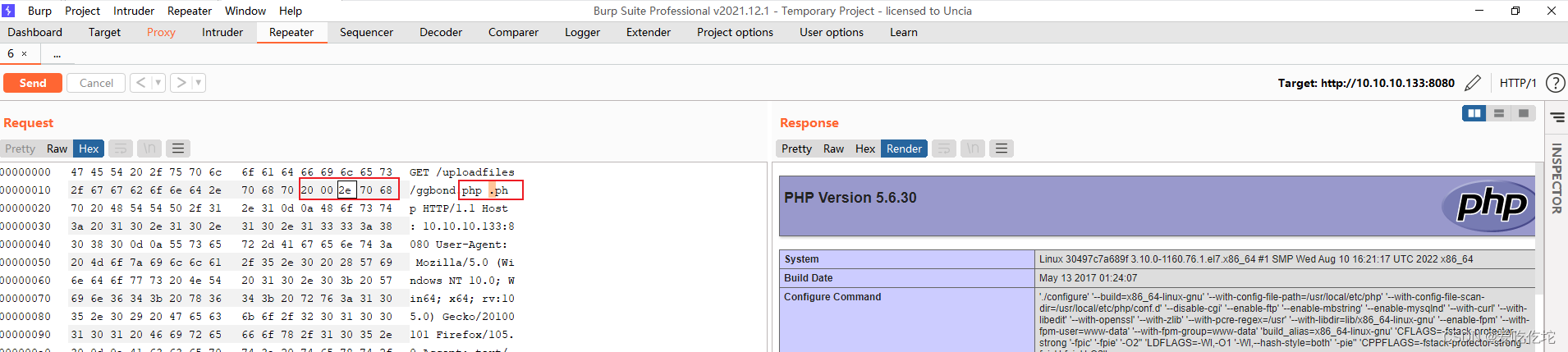Open the Intruder menu in menu bar
The image size is (1568, 352).
point(134,11)
